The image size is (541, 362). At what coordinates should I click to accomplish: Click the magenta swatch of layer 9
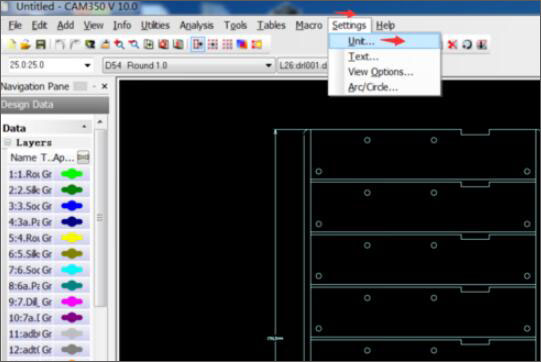(x=72, y=301)
